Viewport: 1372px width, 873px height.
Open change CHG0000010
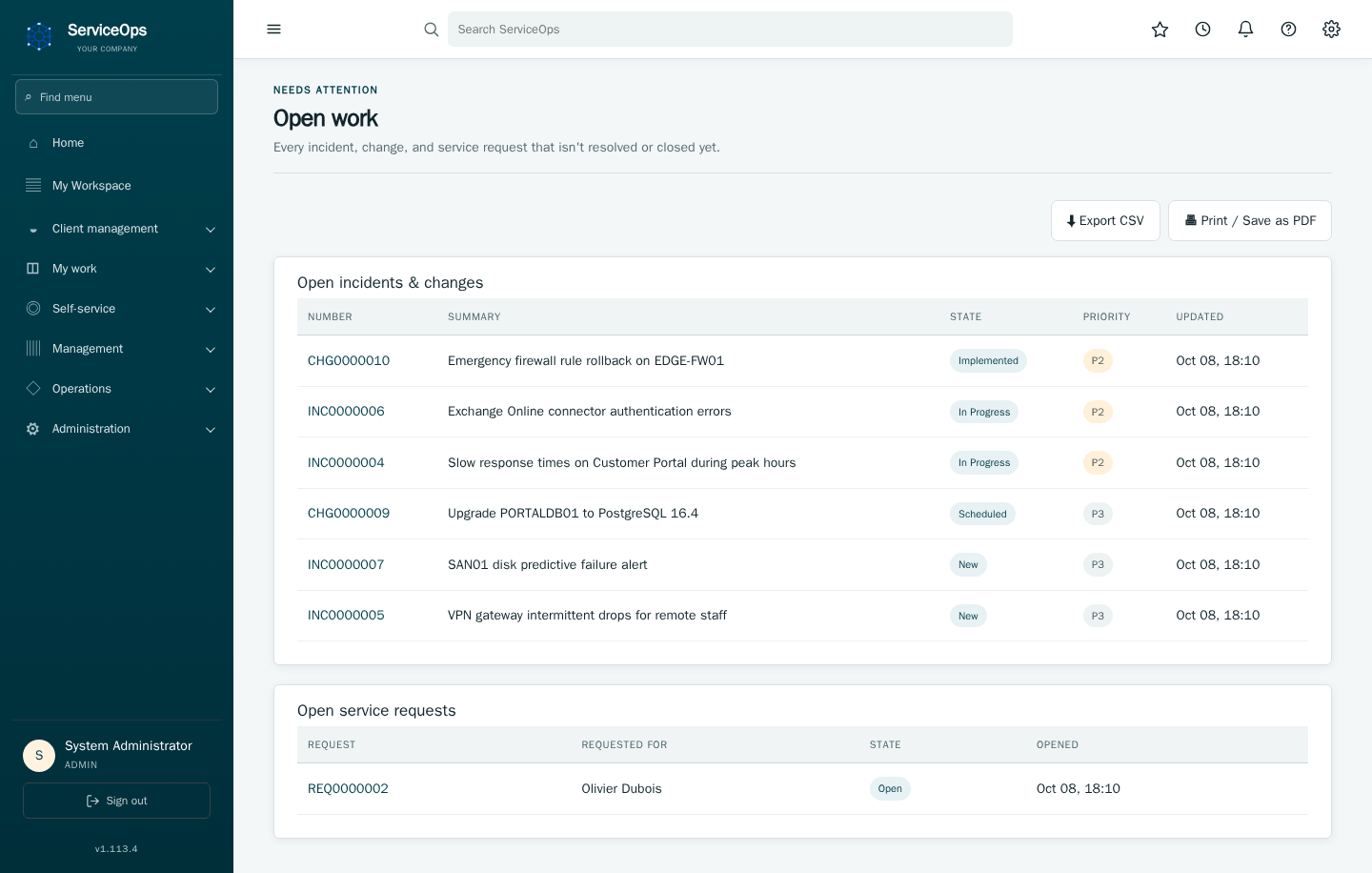pyautogui.click(x=349, y=360)
